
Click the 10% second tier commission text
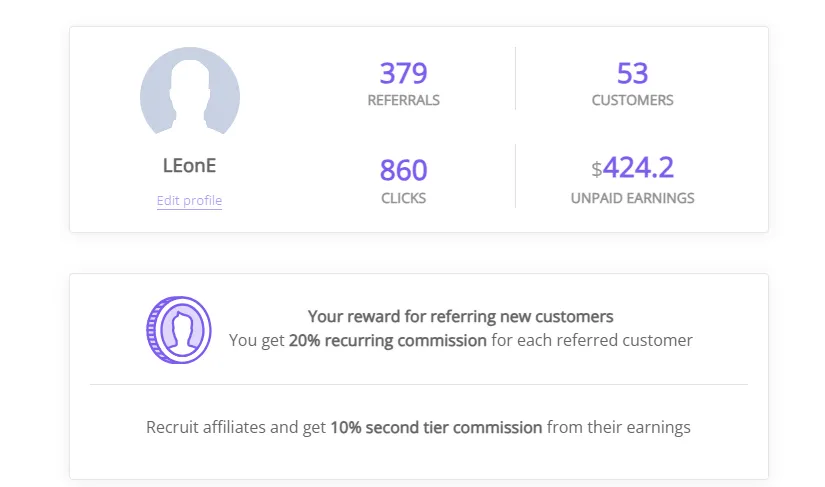pos(436,428)
